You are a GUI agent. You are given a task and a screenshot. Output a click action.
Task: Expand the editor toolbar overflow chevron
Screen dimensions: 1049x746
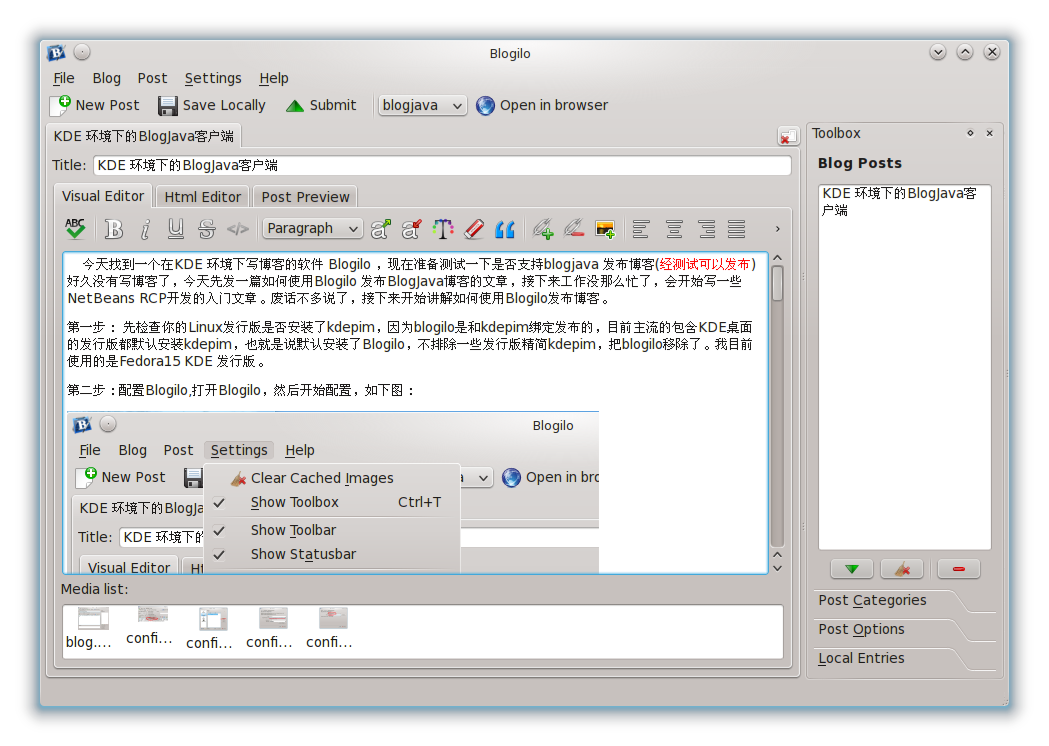[777, 229]
